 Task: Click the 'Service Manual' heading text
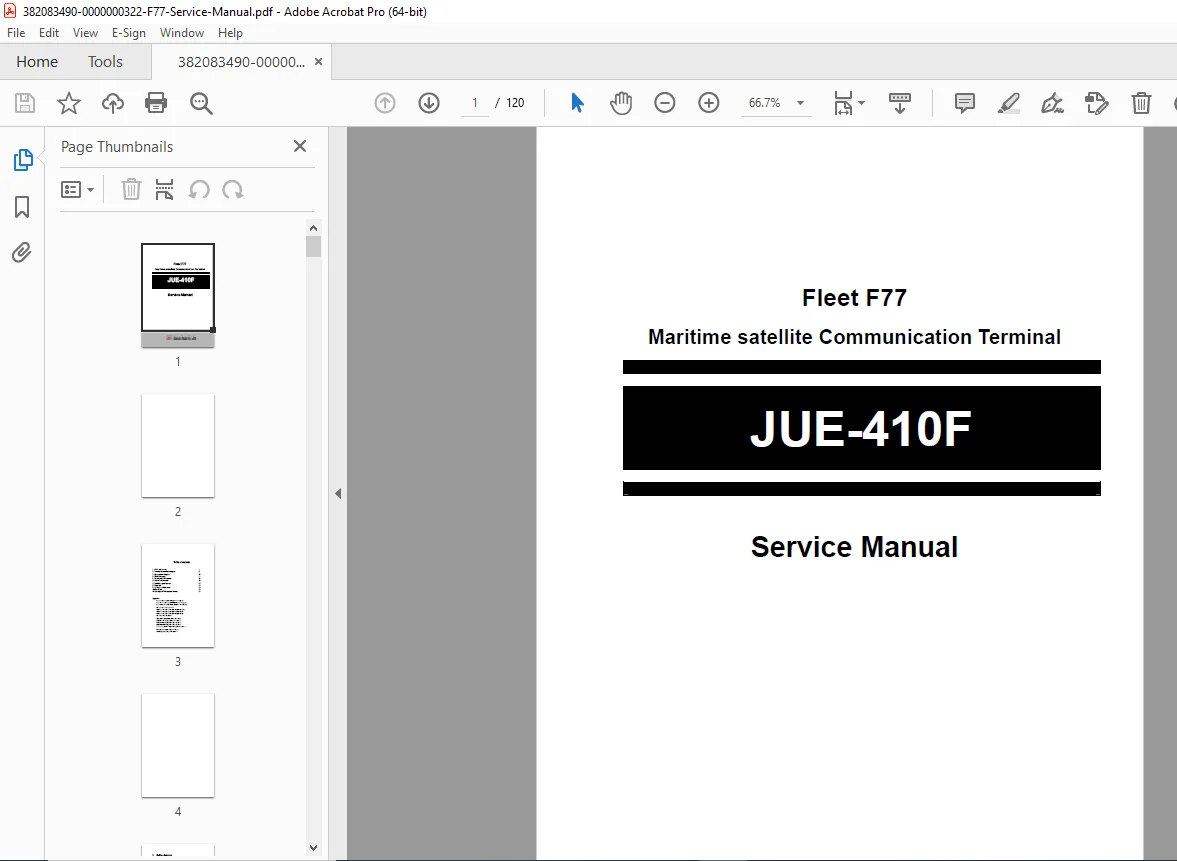click(x=854, y=546)
